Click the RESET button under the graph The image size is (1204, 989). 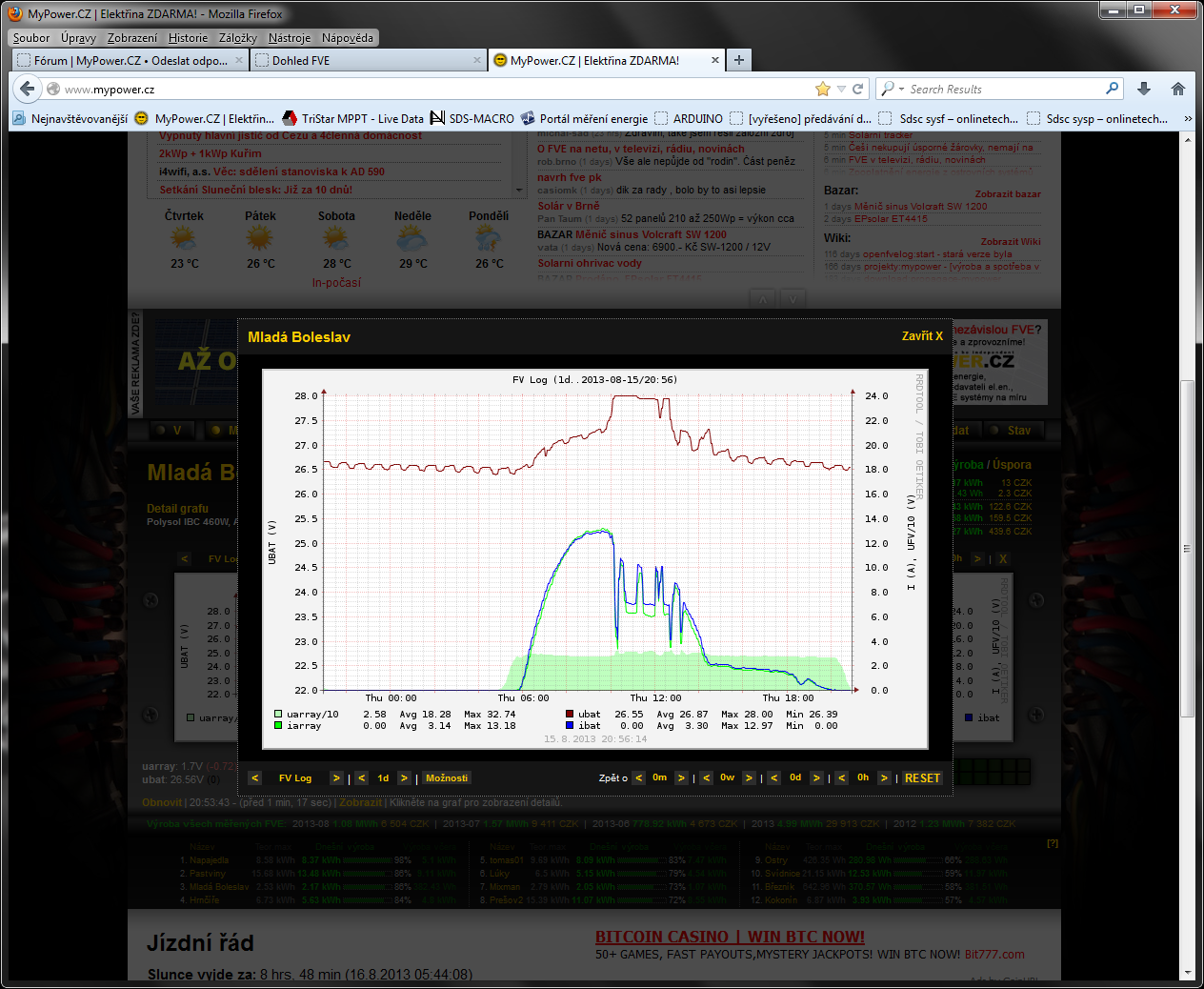click(922, 778)
